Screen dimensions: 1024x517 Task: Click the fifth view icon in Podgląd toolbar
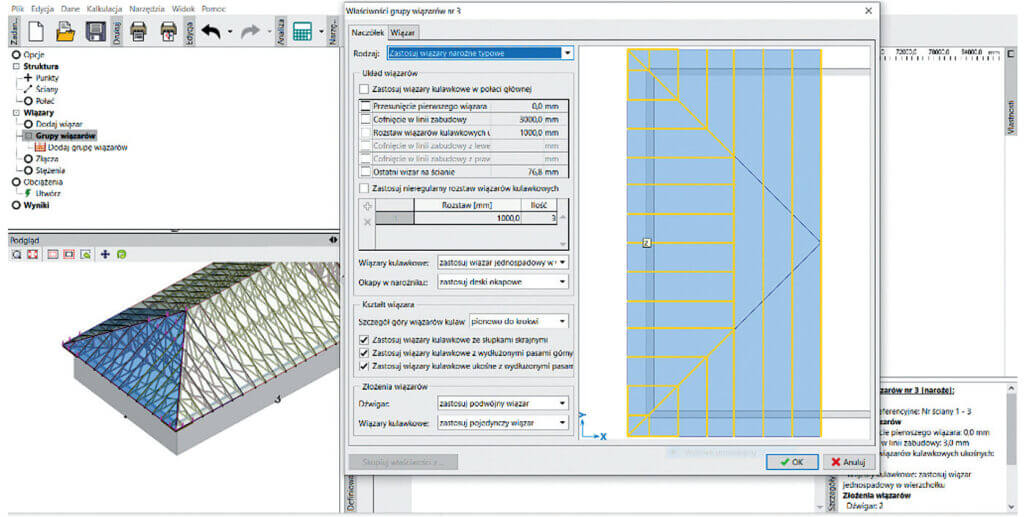point(86,255)
